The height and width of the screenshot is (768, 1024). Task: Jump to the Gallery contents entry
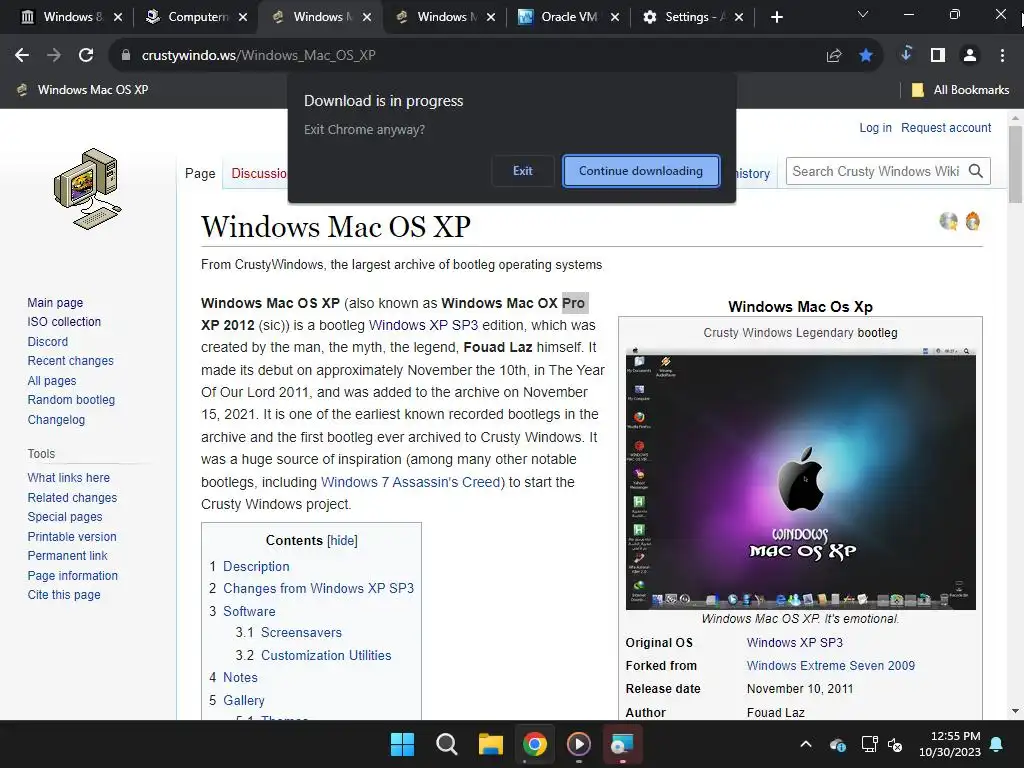[x=244, y=701]
